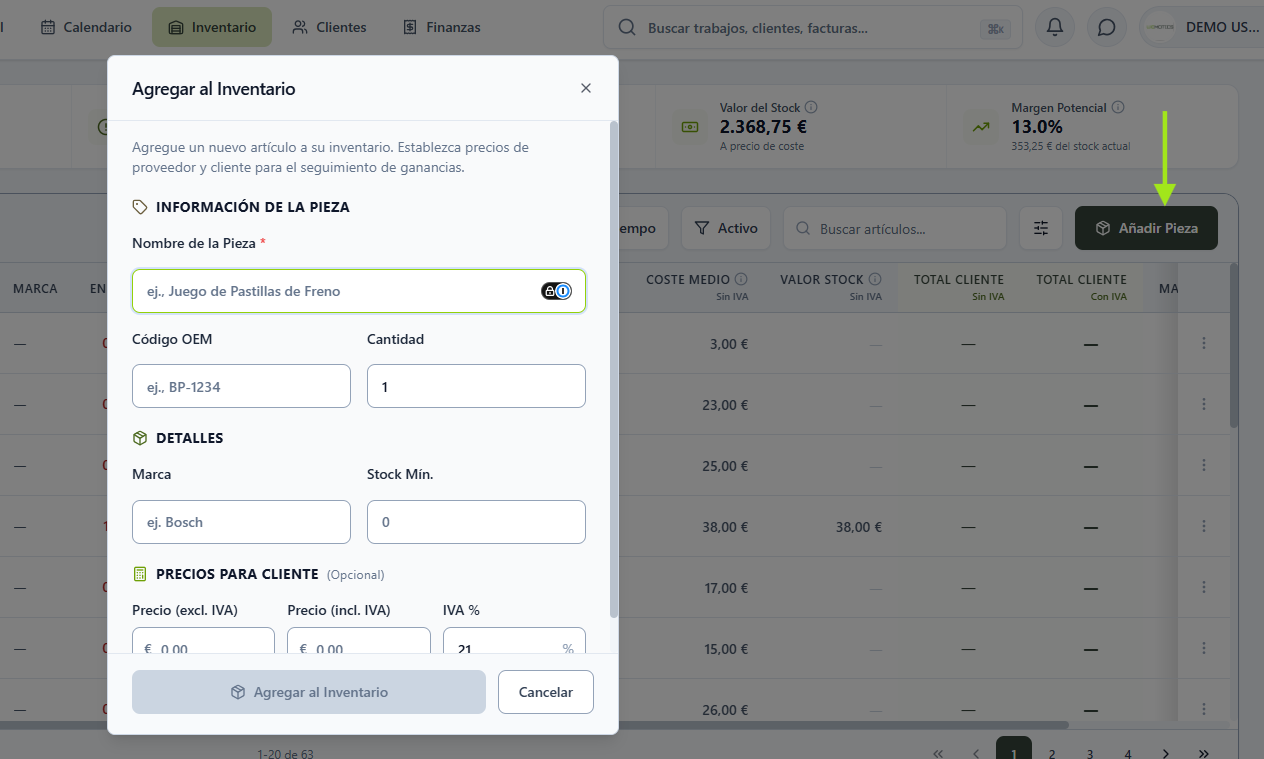This screenshot has height=759, width=1264.
Task: Open row actions menu for 38,00 € item
Action: pos(1204,526)
